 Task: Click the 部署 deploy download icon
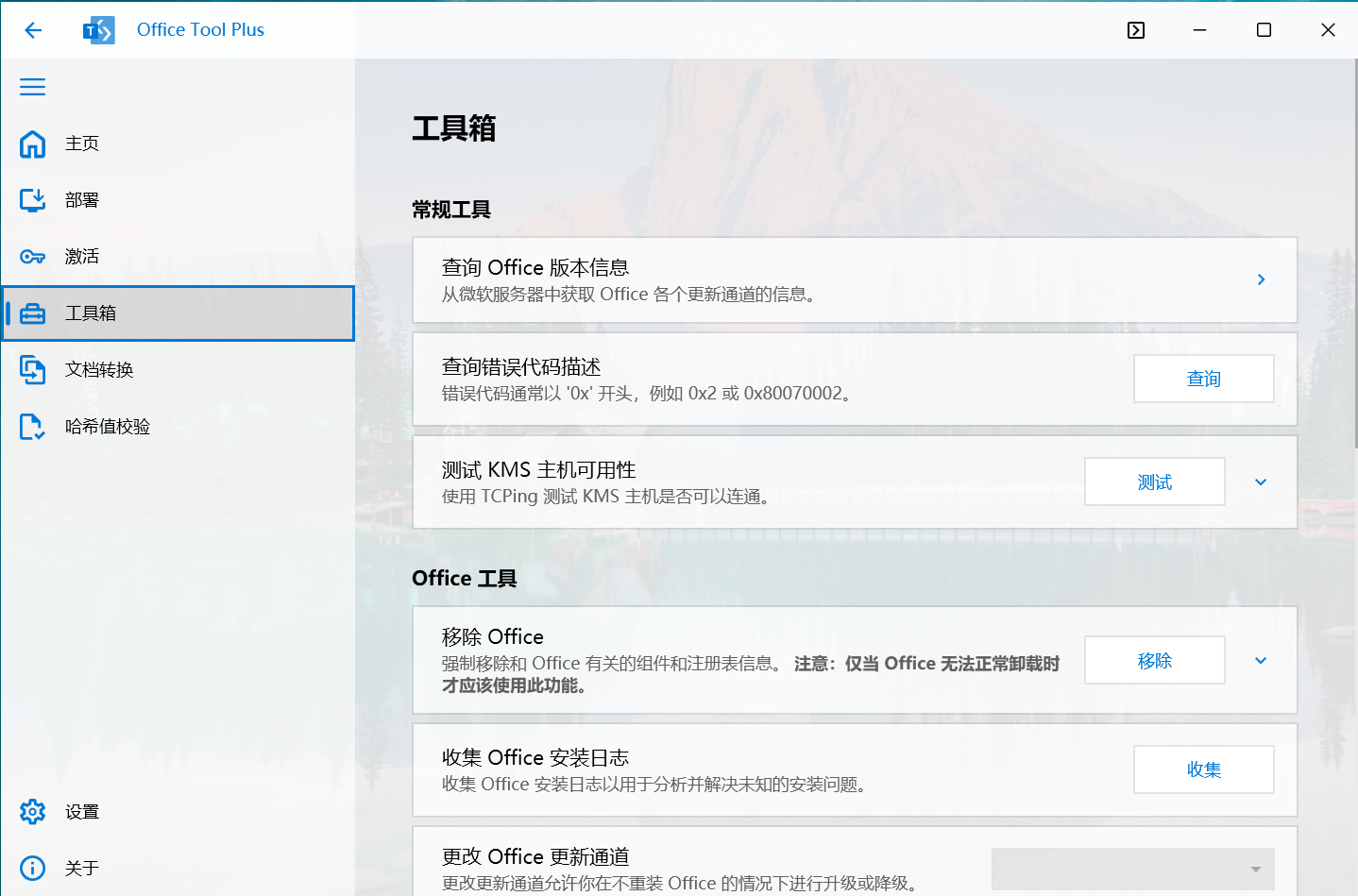click(33, 200)
